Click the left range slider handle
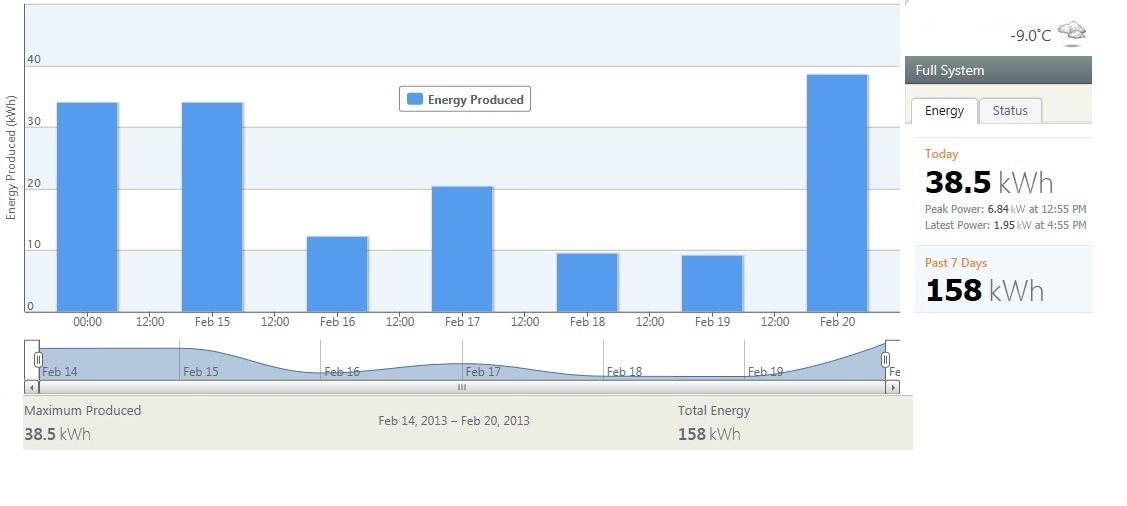Image resolution: width=1127 pixels, height=506 pixels. point(38,359)
